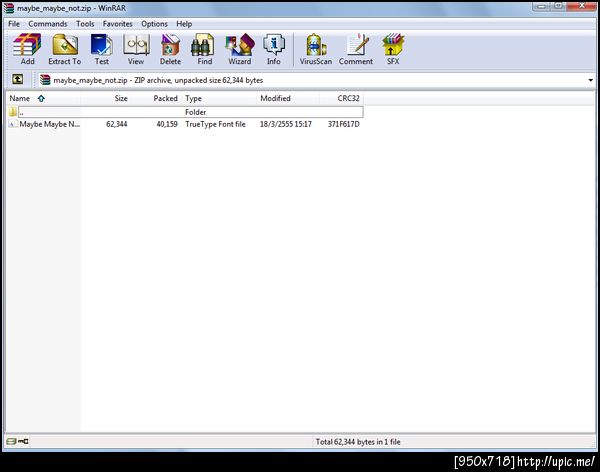Screen dimensions: 600x472
Task: Open the File menu
Action: pos(14,24)
